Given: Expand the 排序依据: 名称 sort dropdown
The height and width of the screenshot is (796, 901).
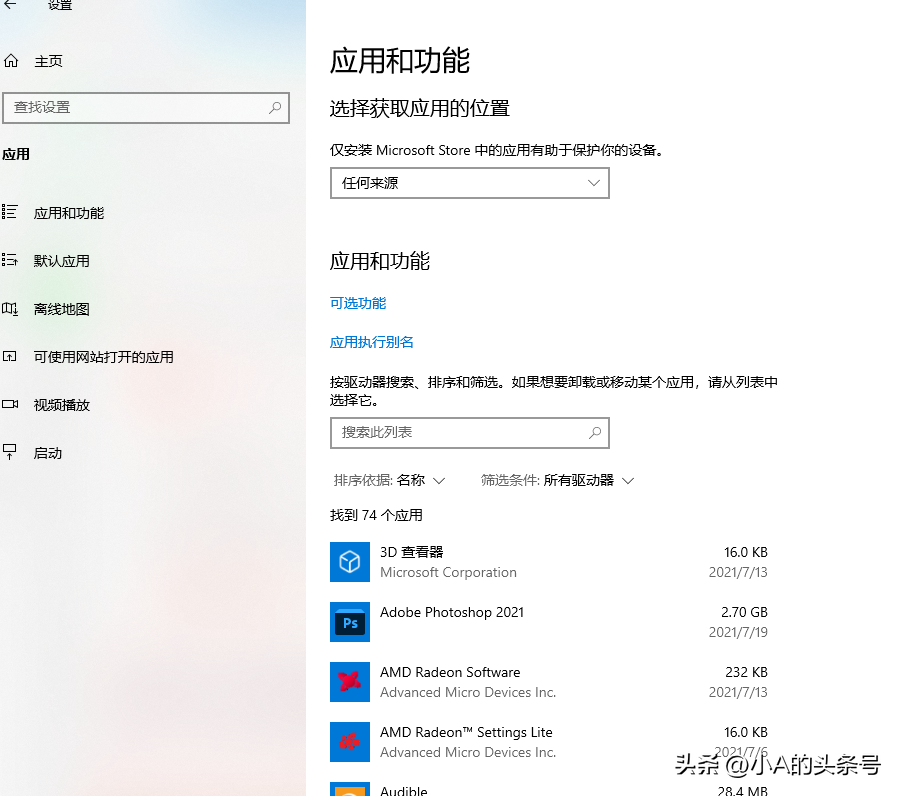Looking at the screenshot, I should coord(390,480).
